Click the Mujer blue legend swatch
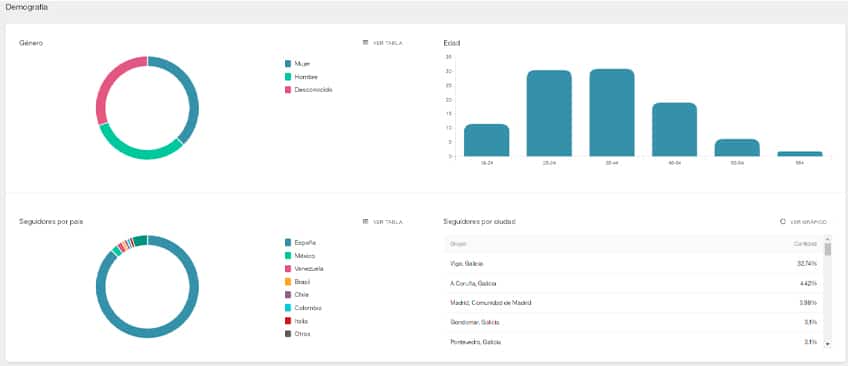 coord(288,64)
